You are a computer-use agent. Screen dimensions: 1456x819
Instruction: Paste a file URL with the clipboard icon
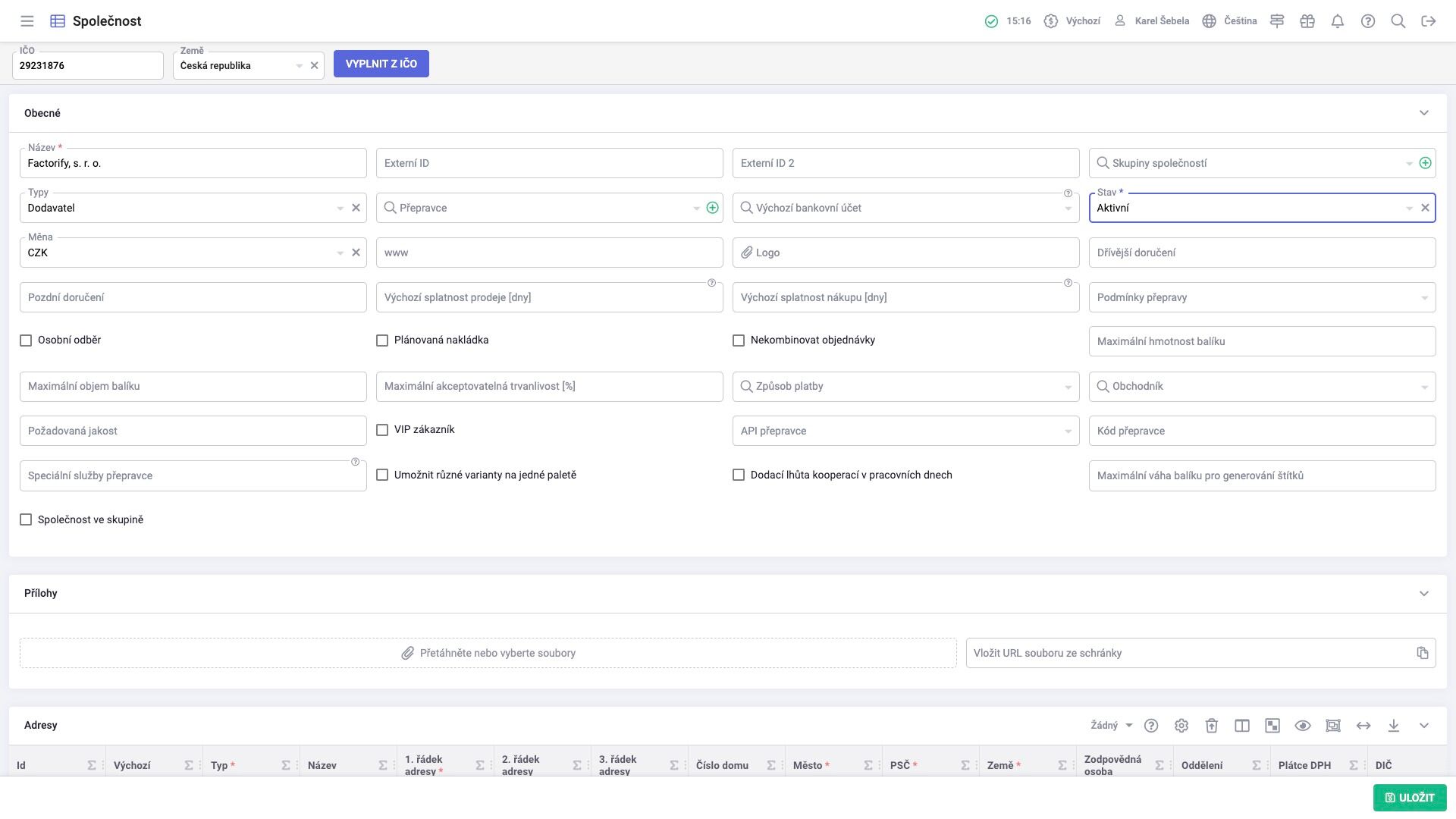1423,653
